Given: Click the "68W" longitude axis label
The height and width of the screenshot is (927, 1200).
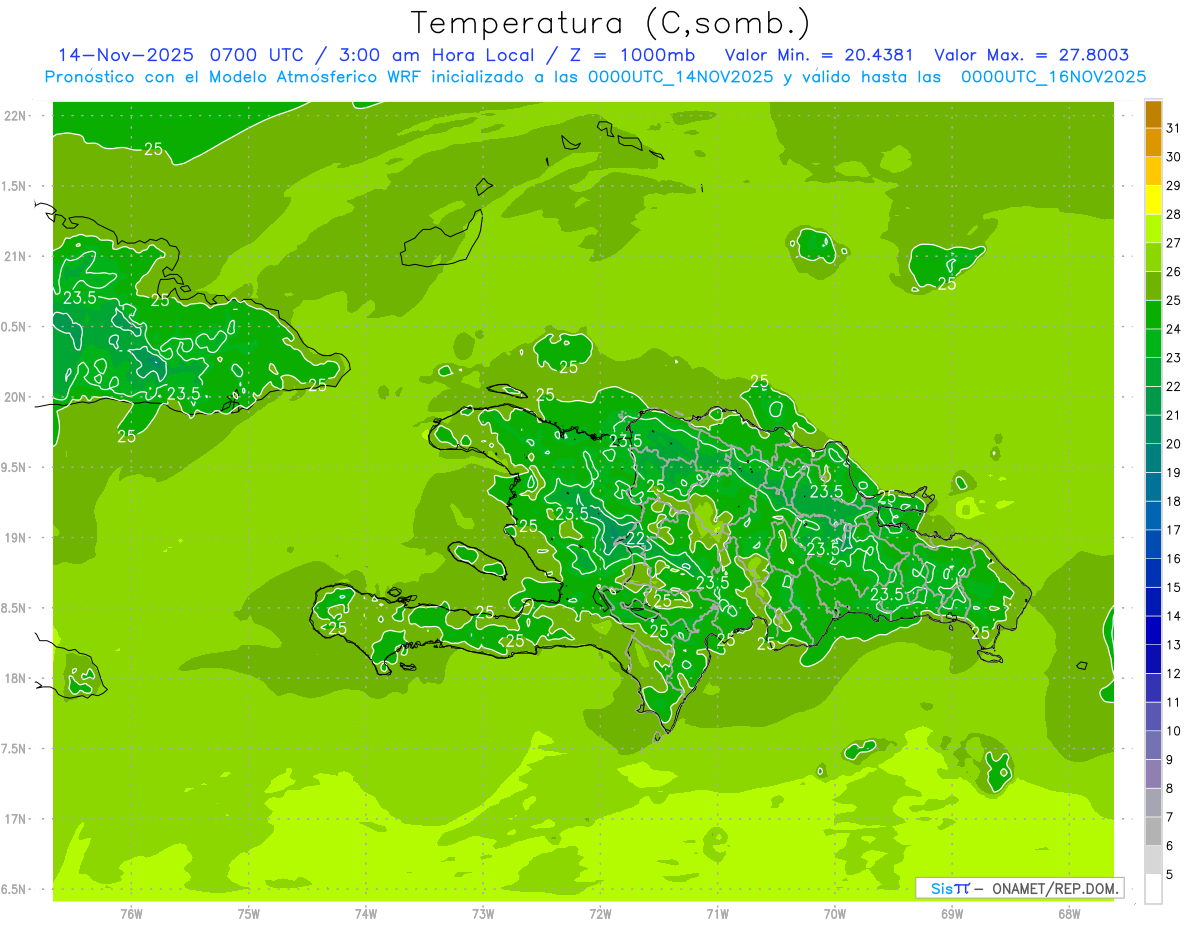Looking at the screenshot, I should (1069, 914).
